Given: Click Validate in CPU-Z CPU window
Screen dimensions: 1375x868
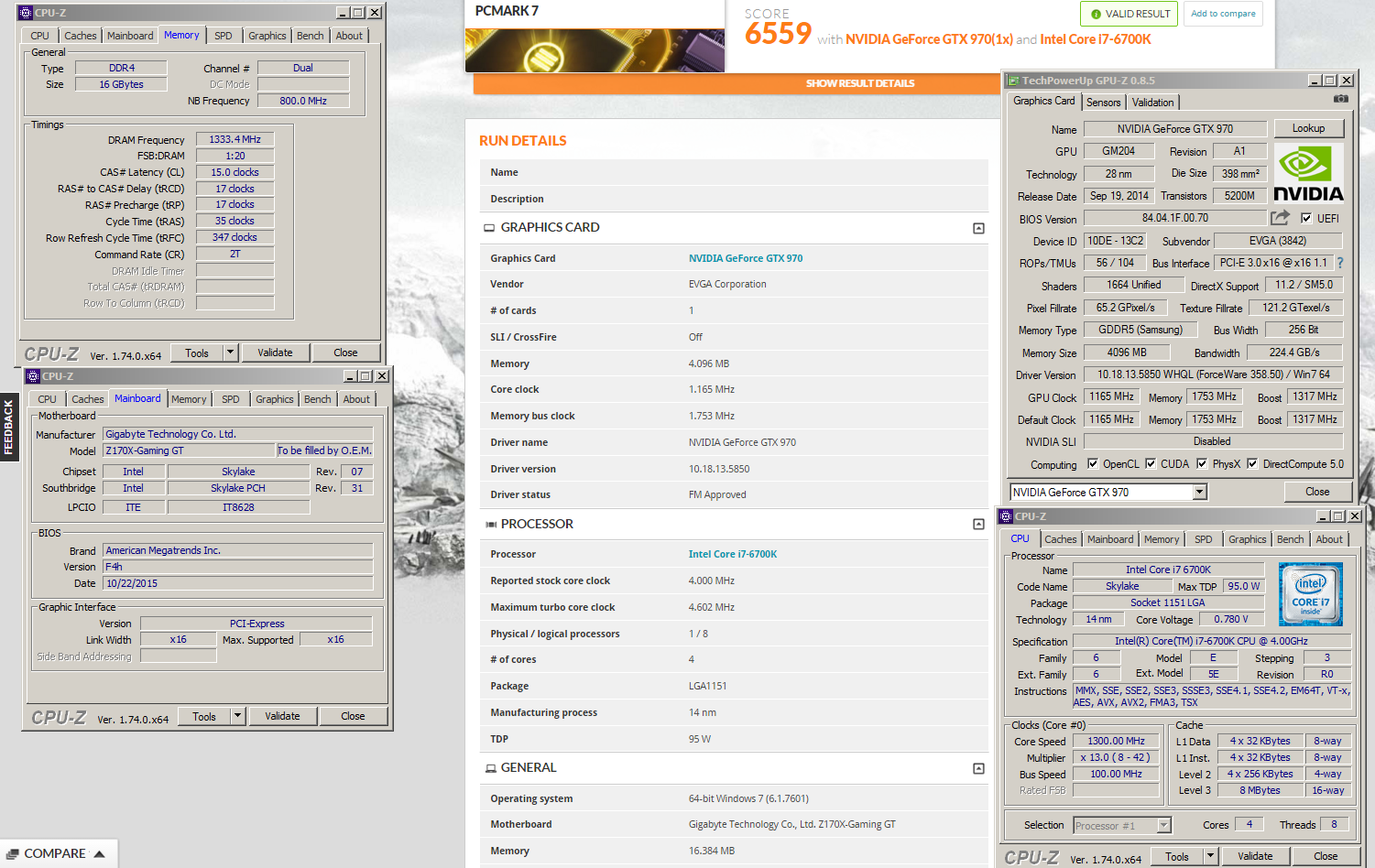Looking at the screenshot, I should pos(1255,856).
